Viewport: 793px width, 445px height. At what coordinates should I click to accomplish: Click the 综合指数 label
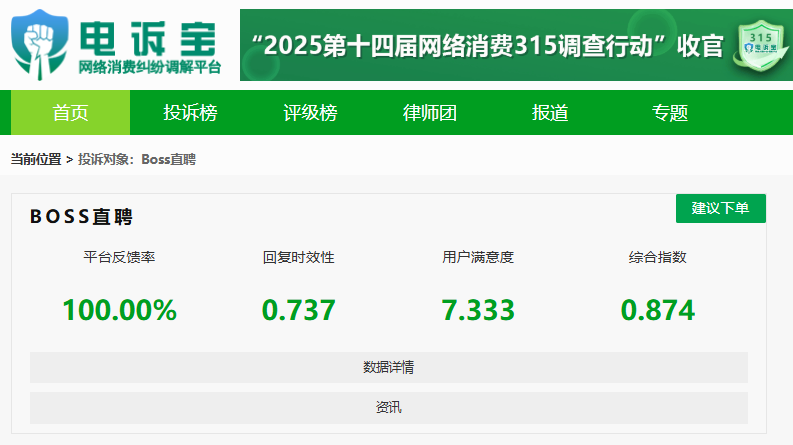point(657,257)
